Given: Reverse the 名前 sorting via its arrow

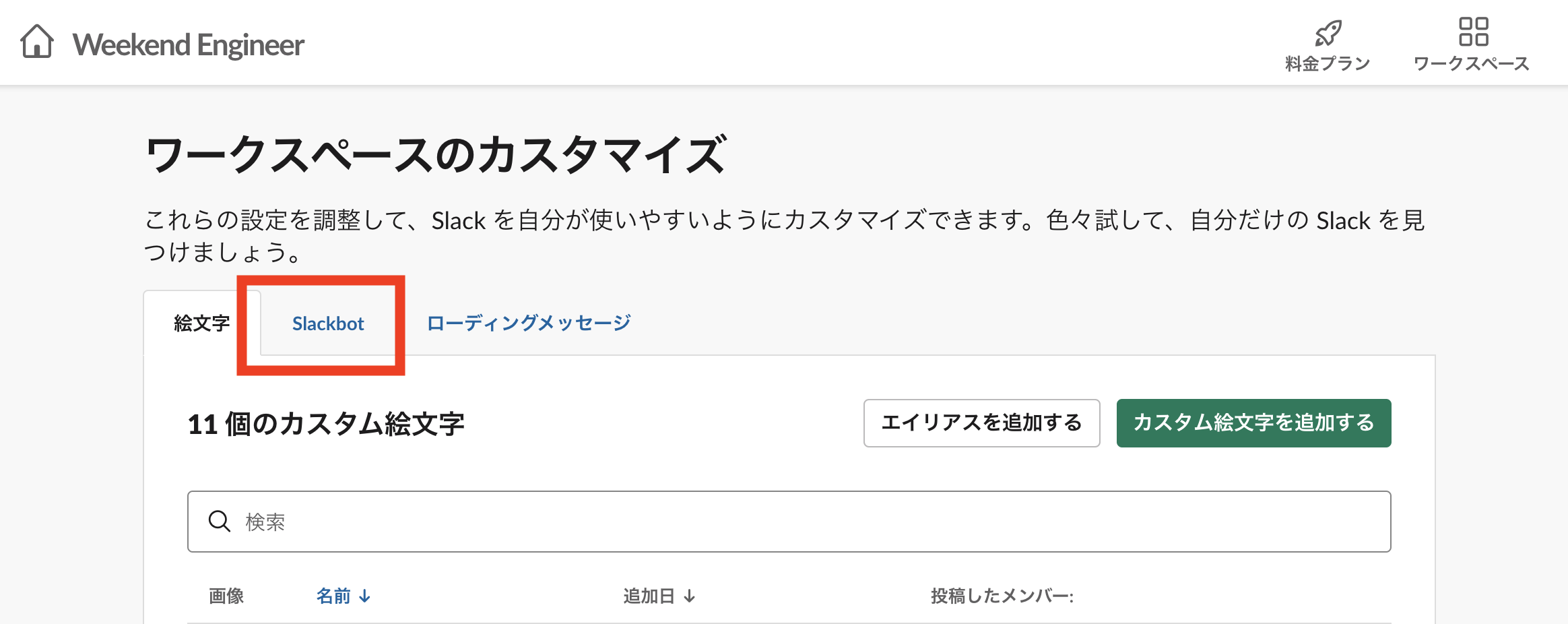Looking at the screenshot, I should coord(366,596).
